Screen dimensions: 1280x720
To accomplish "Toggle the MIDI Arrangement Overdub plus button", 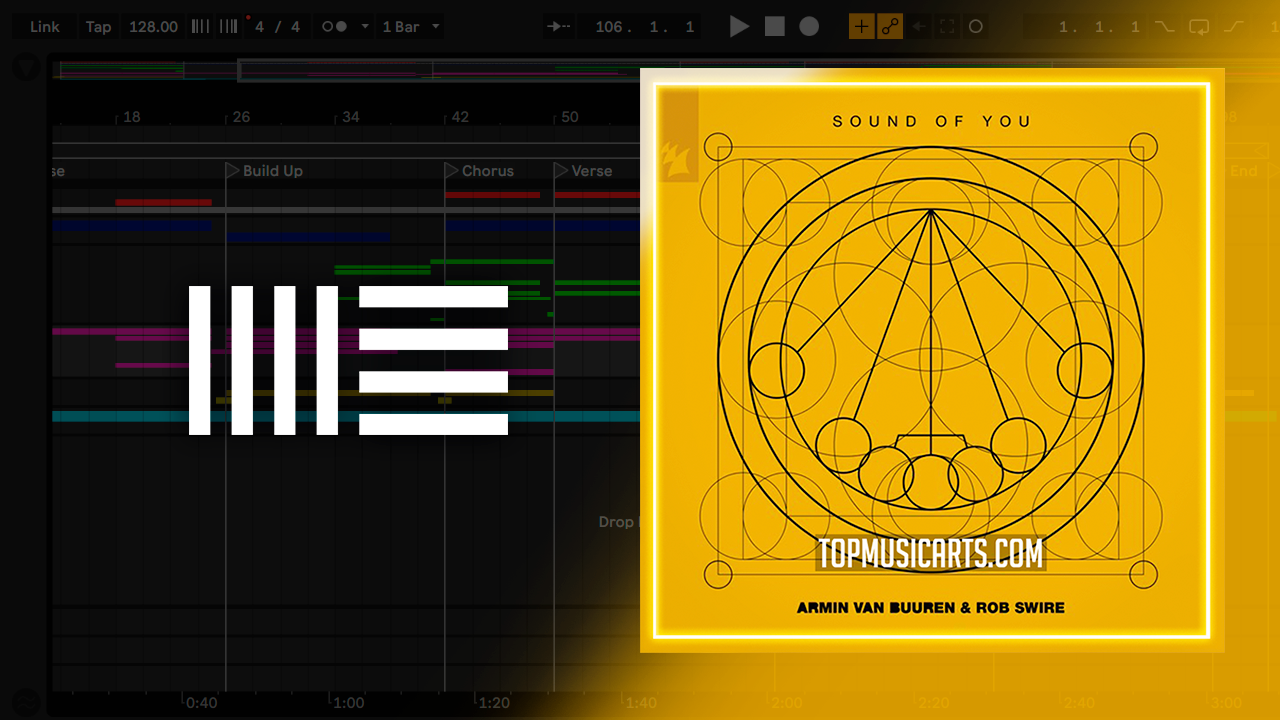I will pyautogui.click(x=861, y=27).
